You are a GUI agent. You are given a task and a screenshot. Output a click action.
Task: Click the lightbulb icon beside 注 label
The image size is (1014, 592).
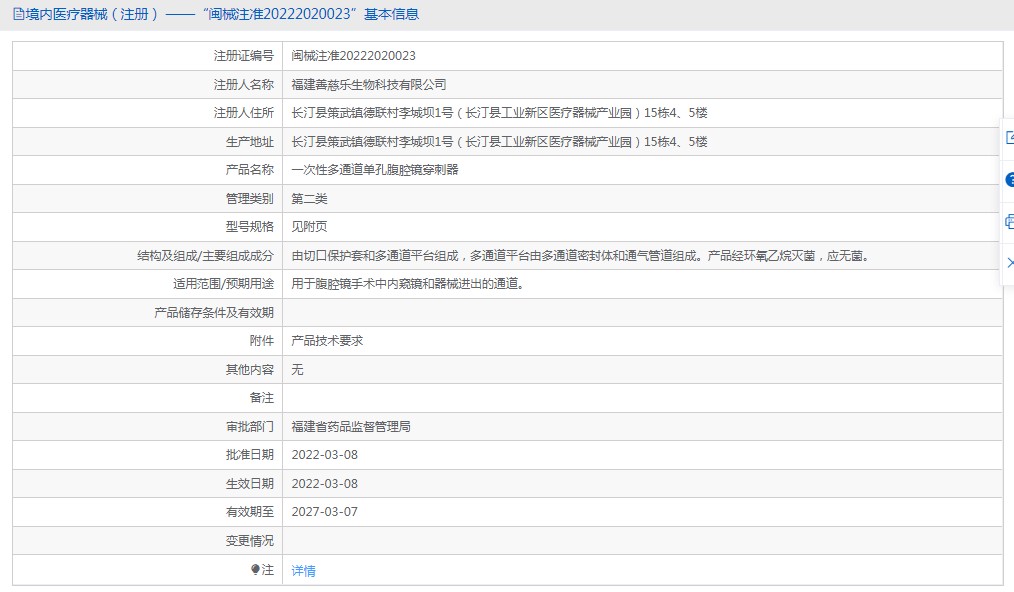tap(255, 569)
